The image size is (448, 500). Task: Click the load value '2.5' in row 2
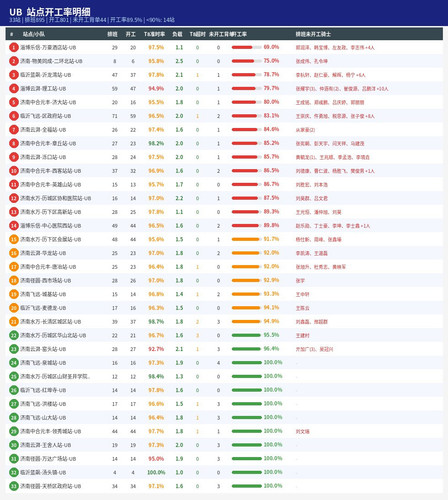tap(179, 61)
